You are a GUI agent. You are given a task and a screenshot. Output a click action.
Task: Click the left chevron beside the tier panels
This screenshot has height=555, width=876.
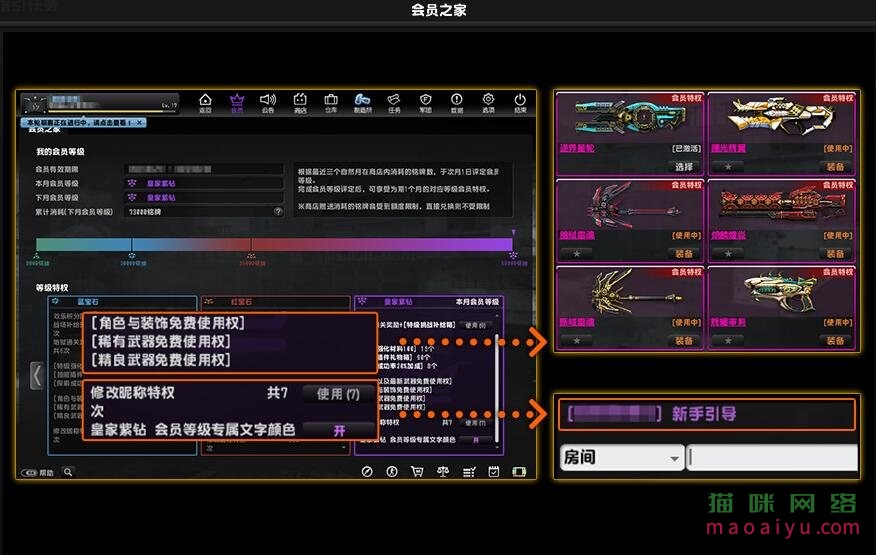click(x=36, y=375)
